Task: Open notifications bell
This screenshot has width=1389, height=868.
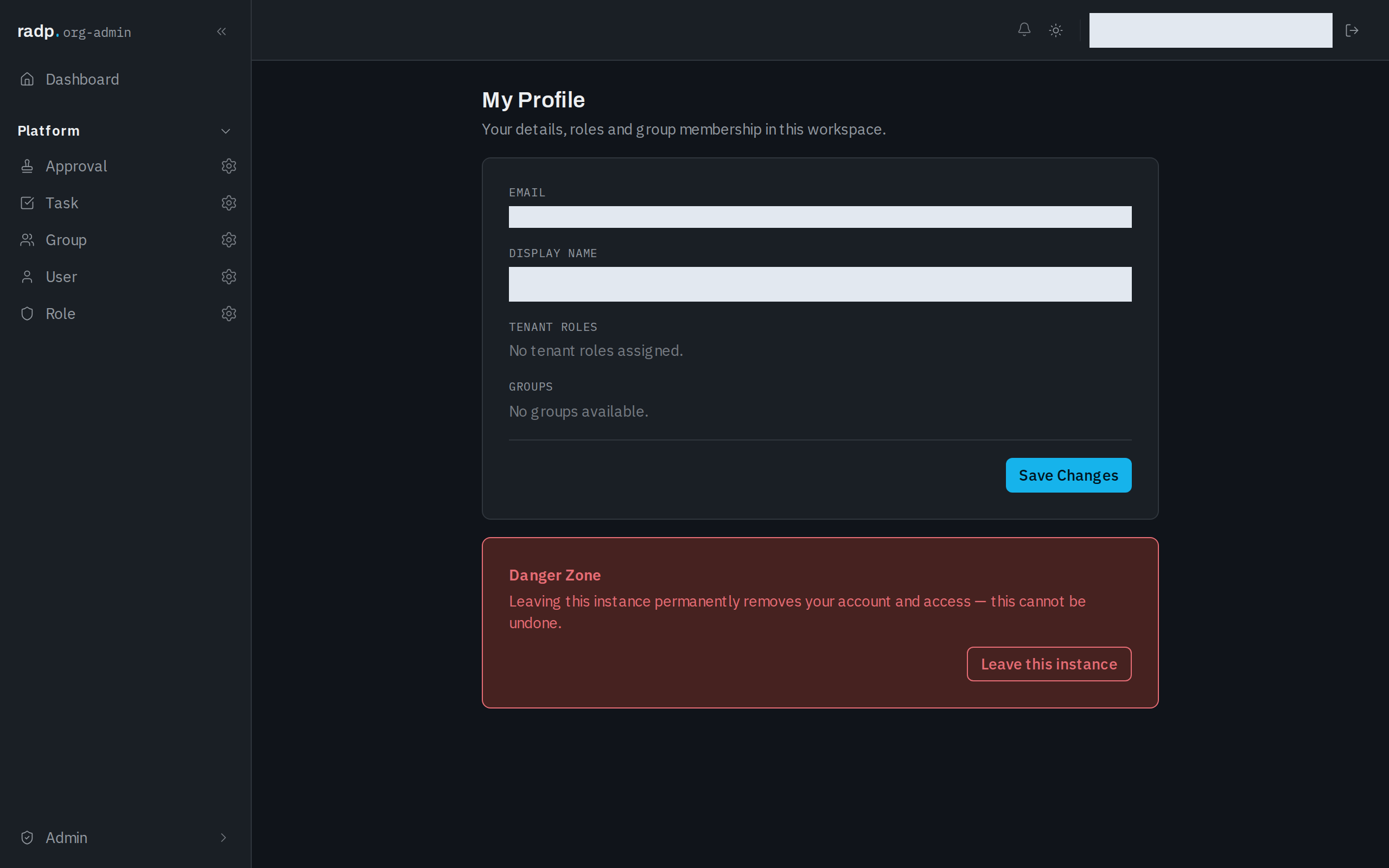Action: (x=1024, y=30)
